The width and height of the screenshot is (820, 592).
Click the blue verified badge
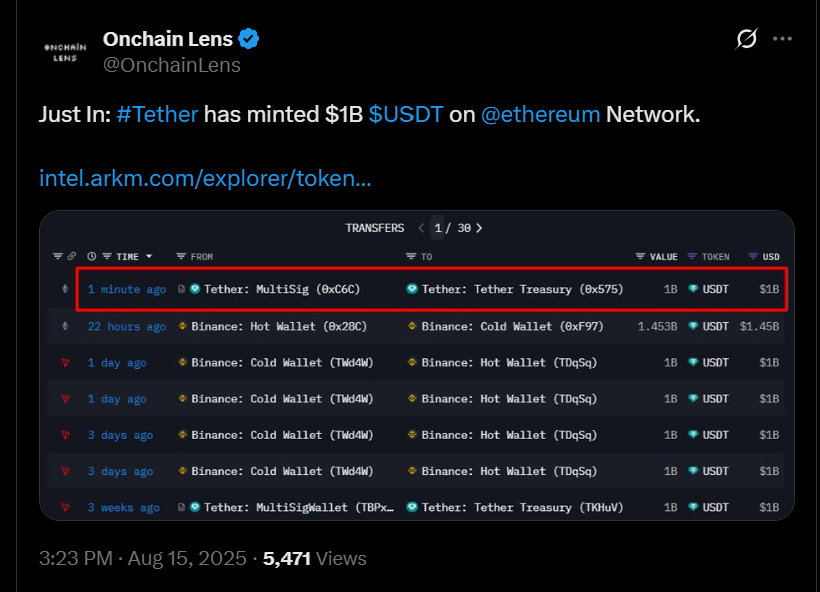pyautogui.click(x=248, y=39)
